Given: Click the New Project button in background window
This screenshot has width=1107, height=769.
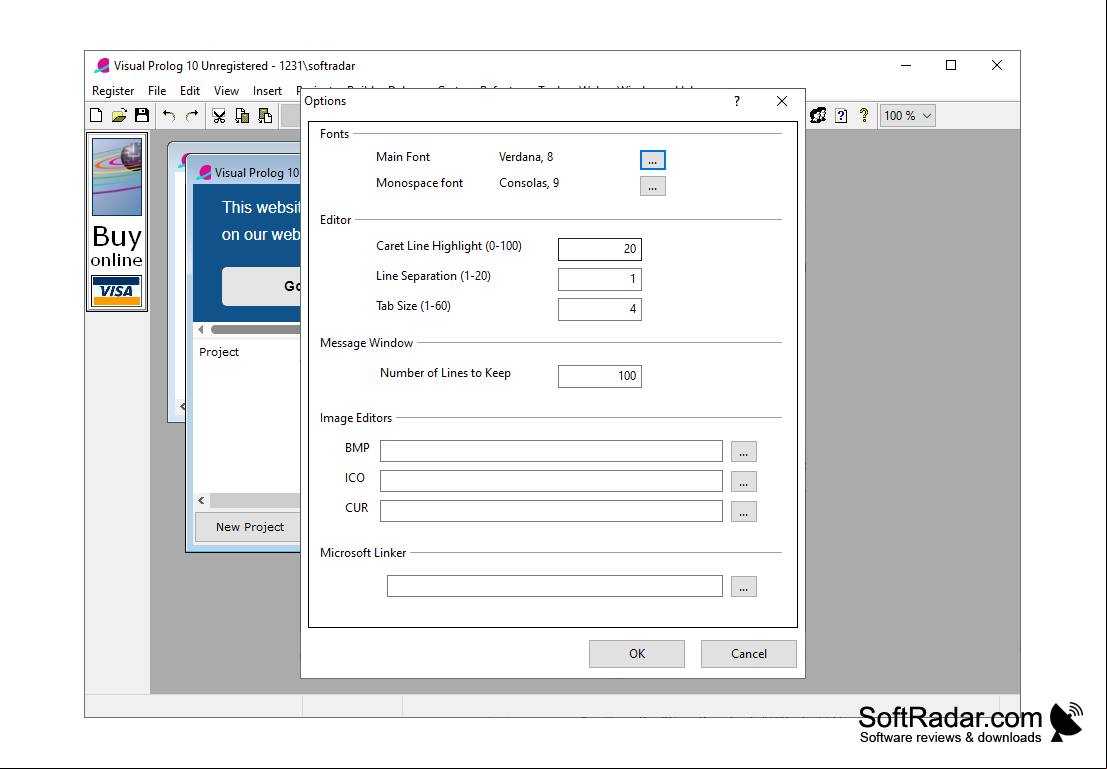Looking at the screenshot, I should [249, 527].
